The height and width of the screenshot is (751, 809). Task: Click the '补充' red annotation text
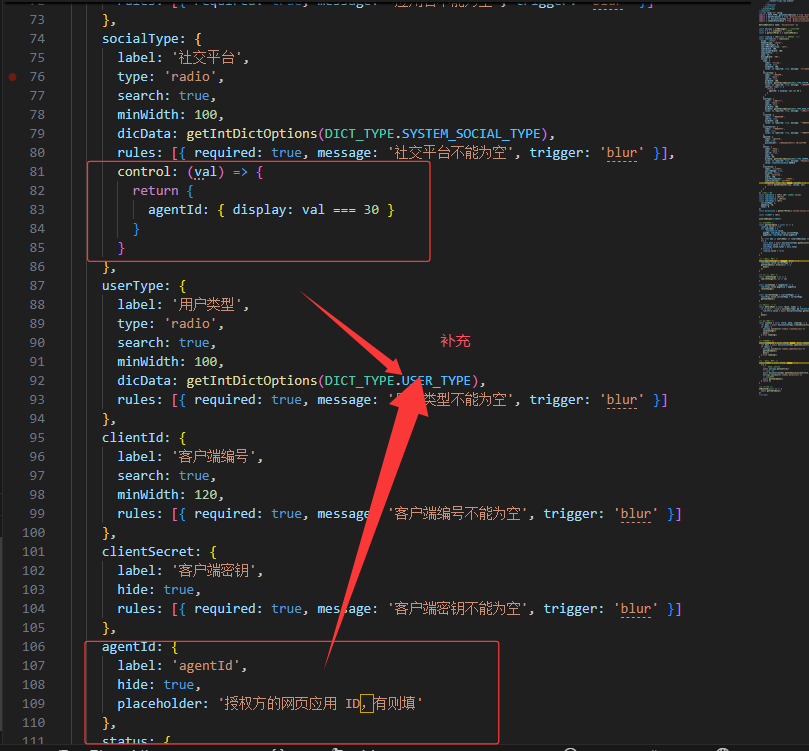click(x=455, y=341)
